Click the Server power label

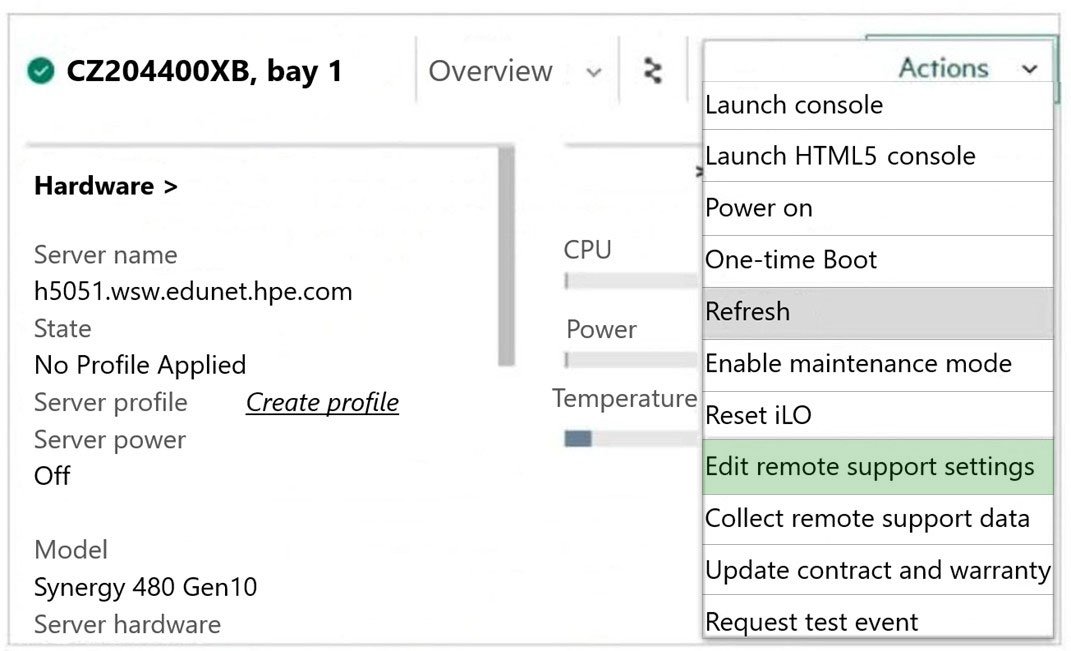pos(110,440)
